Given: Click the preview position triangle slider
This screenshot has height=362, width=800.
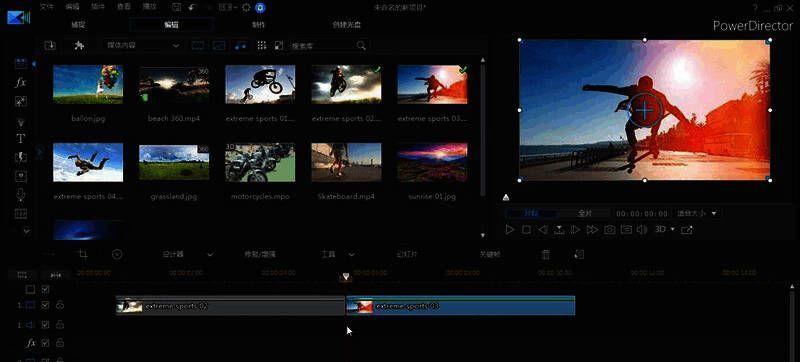Looking at the screenshot, I should click(505, 197).
